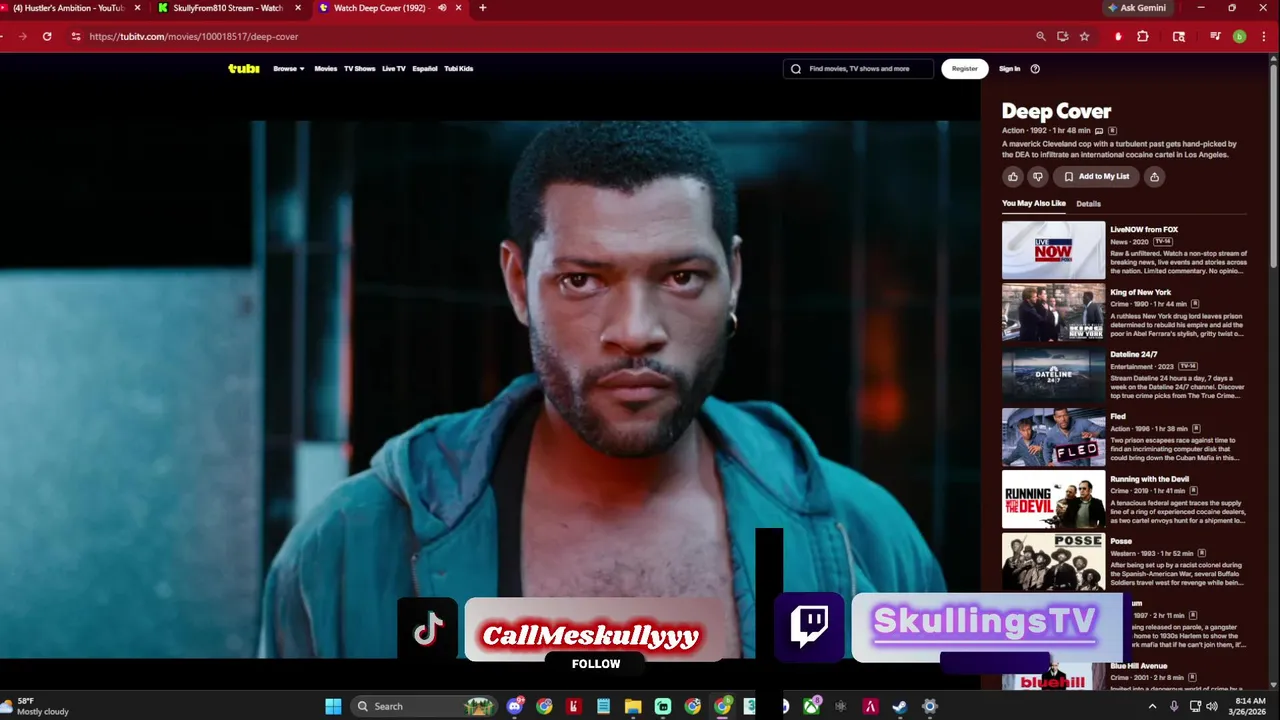1280x720 pixels.
Task: Open Running with the Devil thumbnail
Action: tap(1054, 499)
